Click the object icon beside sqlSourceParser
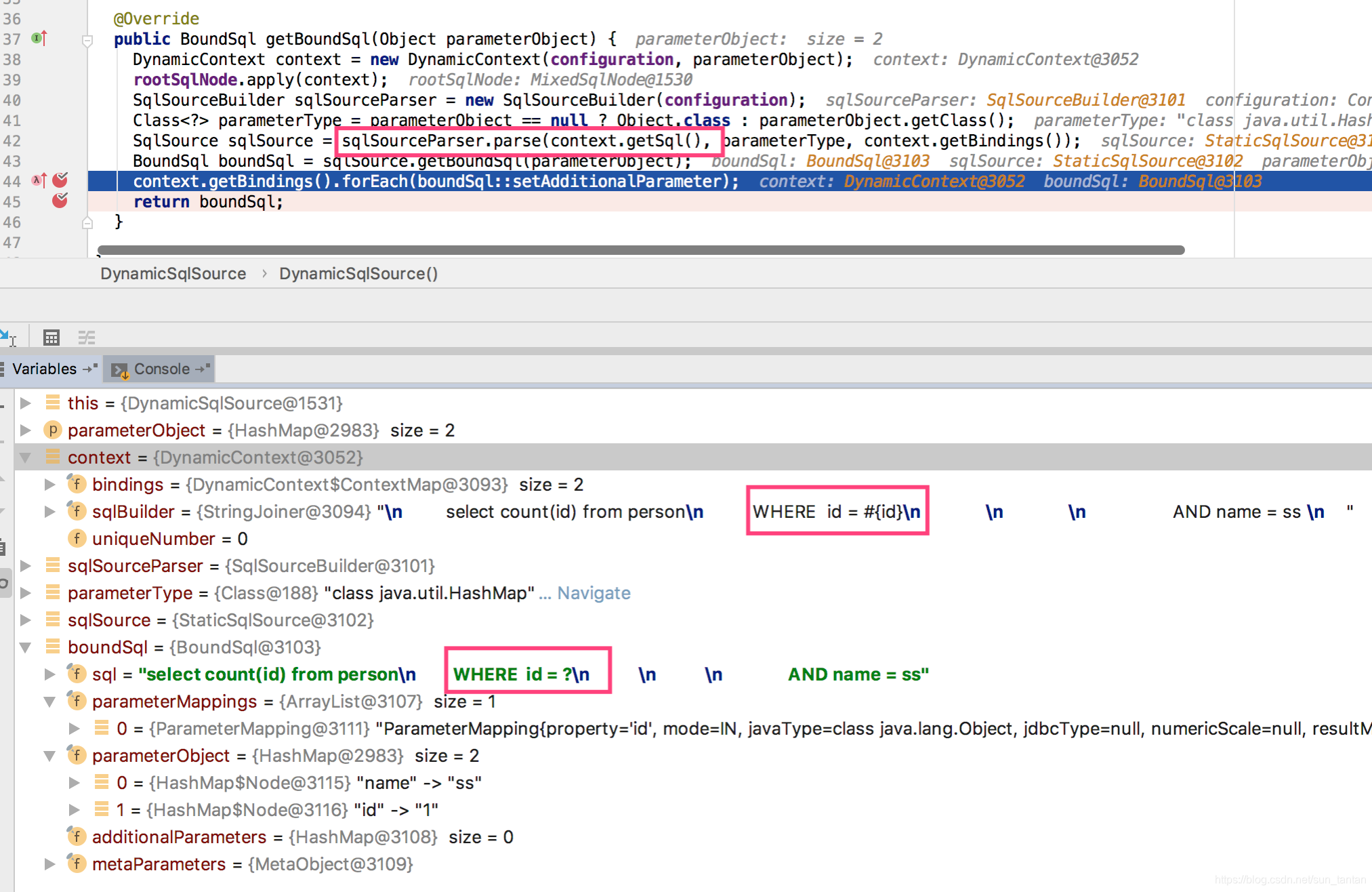The height and width of the screenshot is (892, 1372). click(52, 565)
